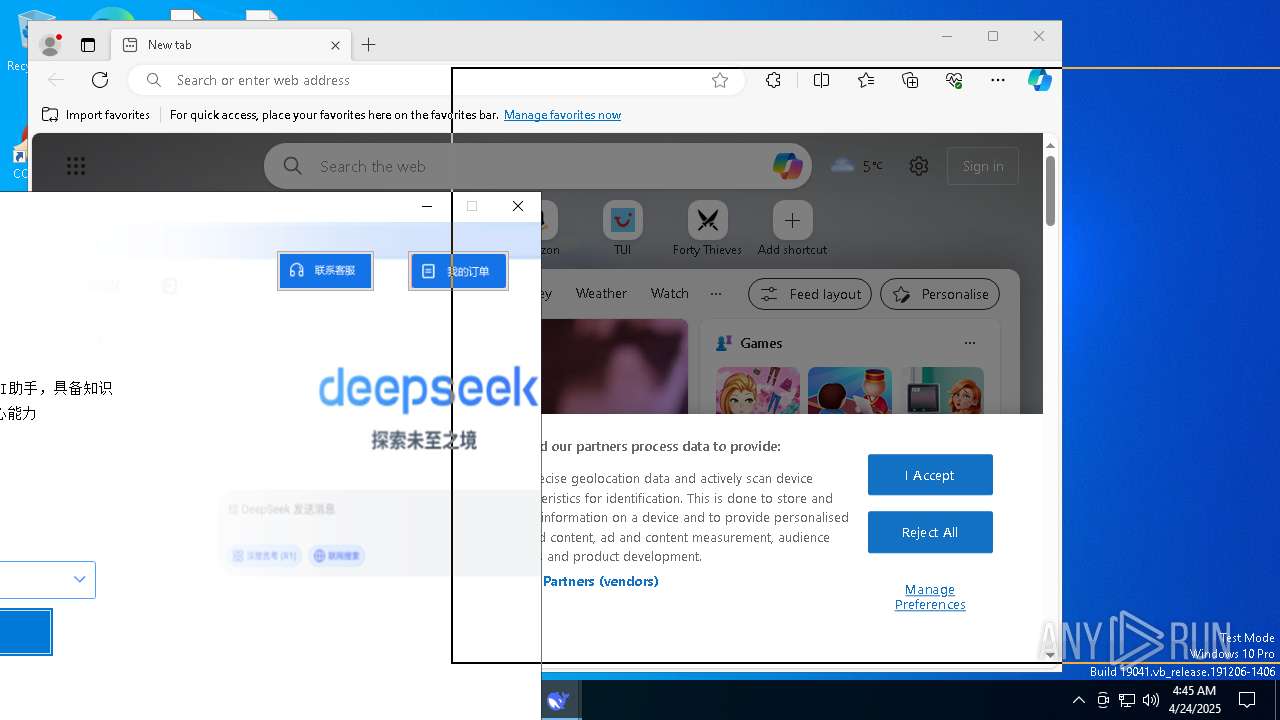Click the DeepSeek whale taskbar icon

click(x=559, y=700)
